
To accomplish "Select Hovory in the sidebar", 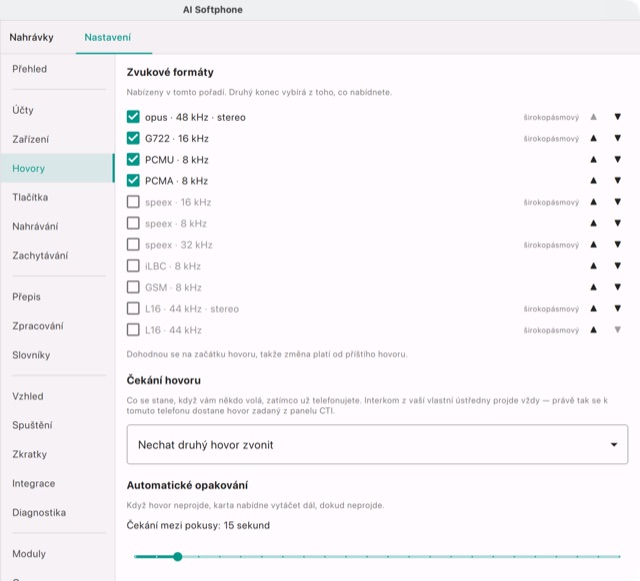I will point(58,168).
